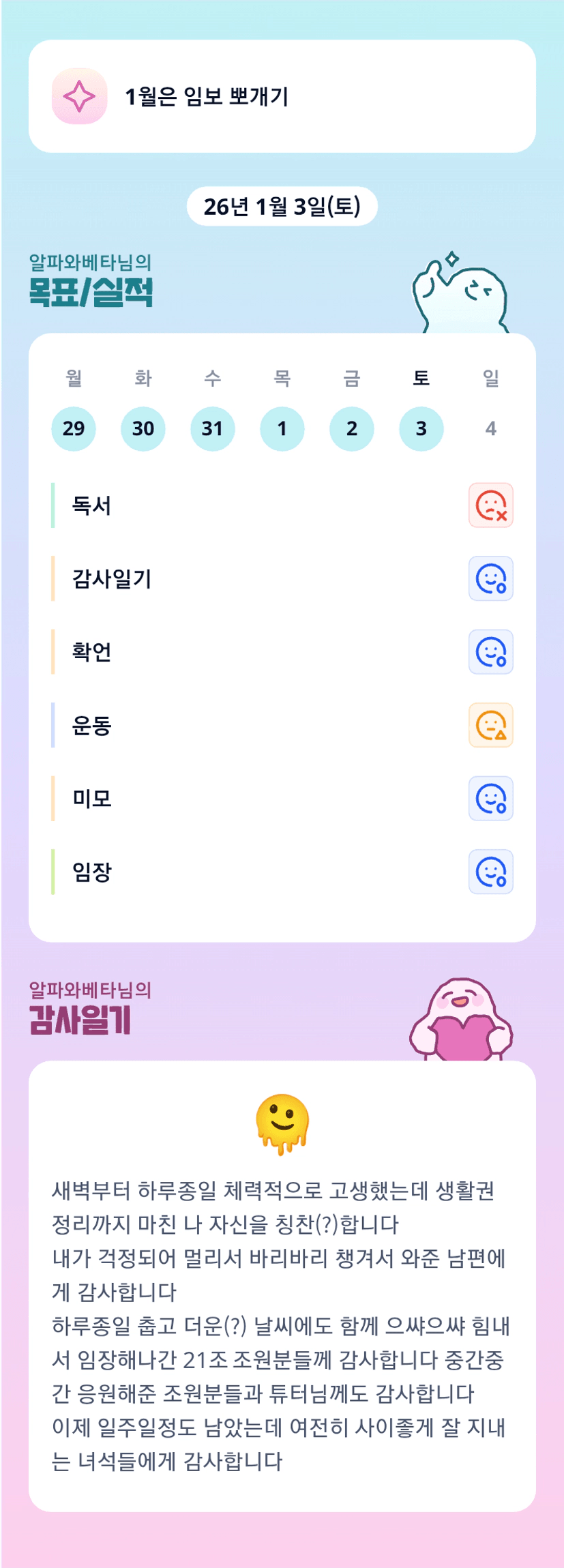
Task: Open the 1월은 임보 뽀개기 banner
Action: [x=282, y=96]
